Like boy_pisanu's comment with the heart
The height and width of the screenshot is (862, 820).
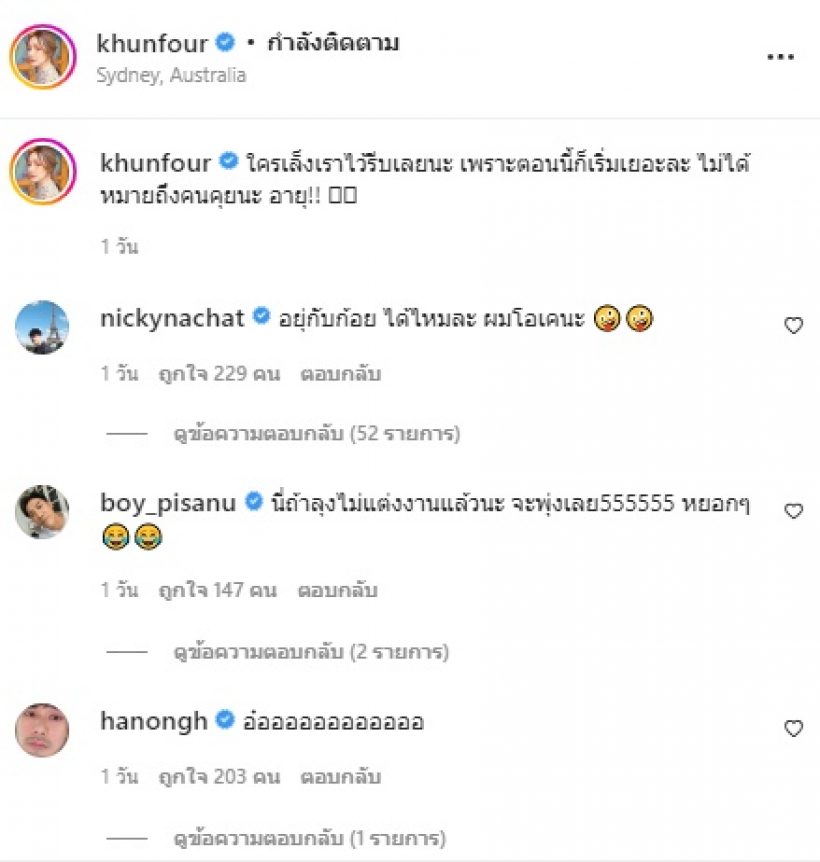tap(793, 511)
